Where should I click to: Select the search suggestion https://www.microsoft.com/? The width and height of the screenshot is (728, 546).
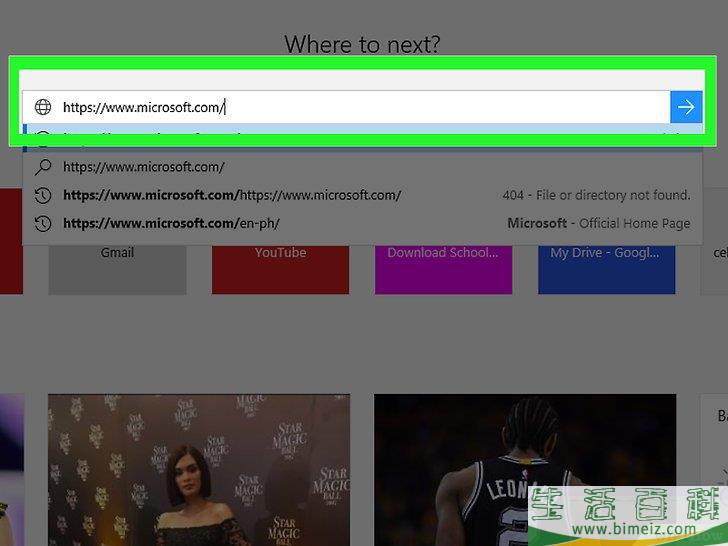point(362,167)
